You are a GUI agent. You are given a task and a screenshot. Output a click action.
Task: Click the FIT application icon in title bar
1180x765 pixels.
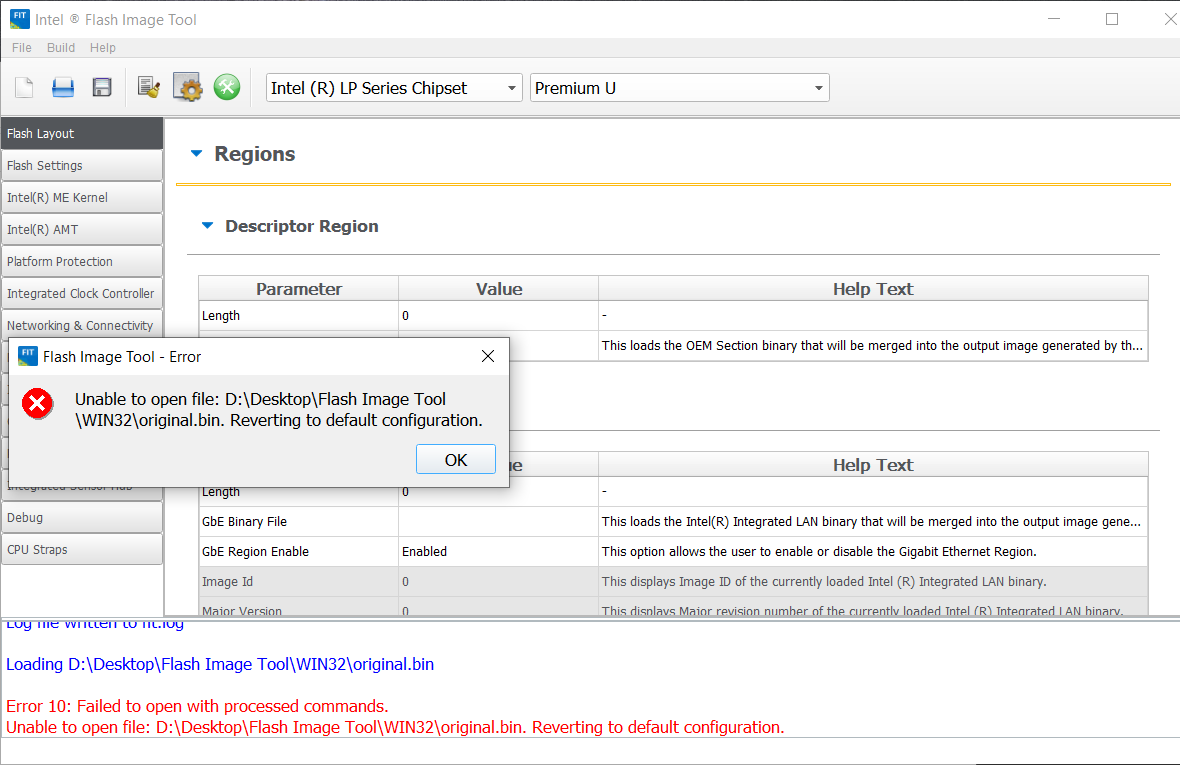pyautogui.click(x=19, y=19)
